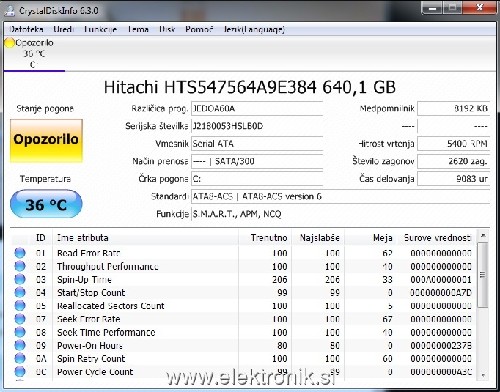Open the Disk menu
This screenshot has height=392, width=500.
pyautogui.click(x=167, y=29)
